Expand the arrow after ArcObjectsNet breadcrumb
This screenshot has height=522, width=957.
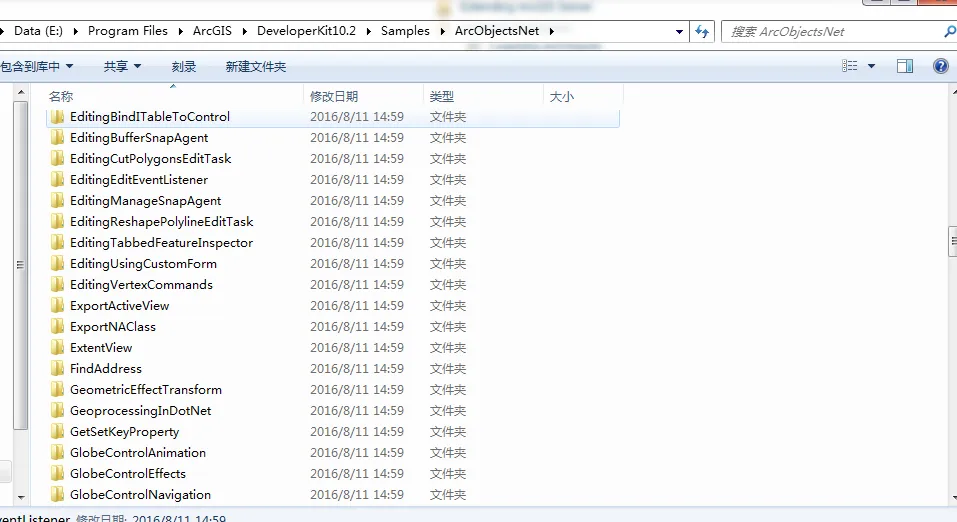[552, 31]
